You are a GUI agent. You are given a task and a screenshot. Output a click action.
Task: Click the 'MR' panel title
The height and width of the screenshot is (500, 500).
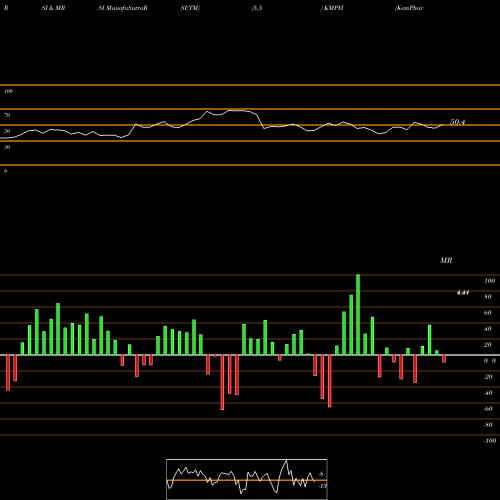[446, 260]
